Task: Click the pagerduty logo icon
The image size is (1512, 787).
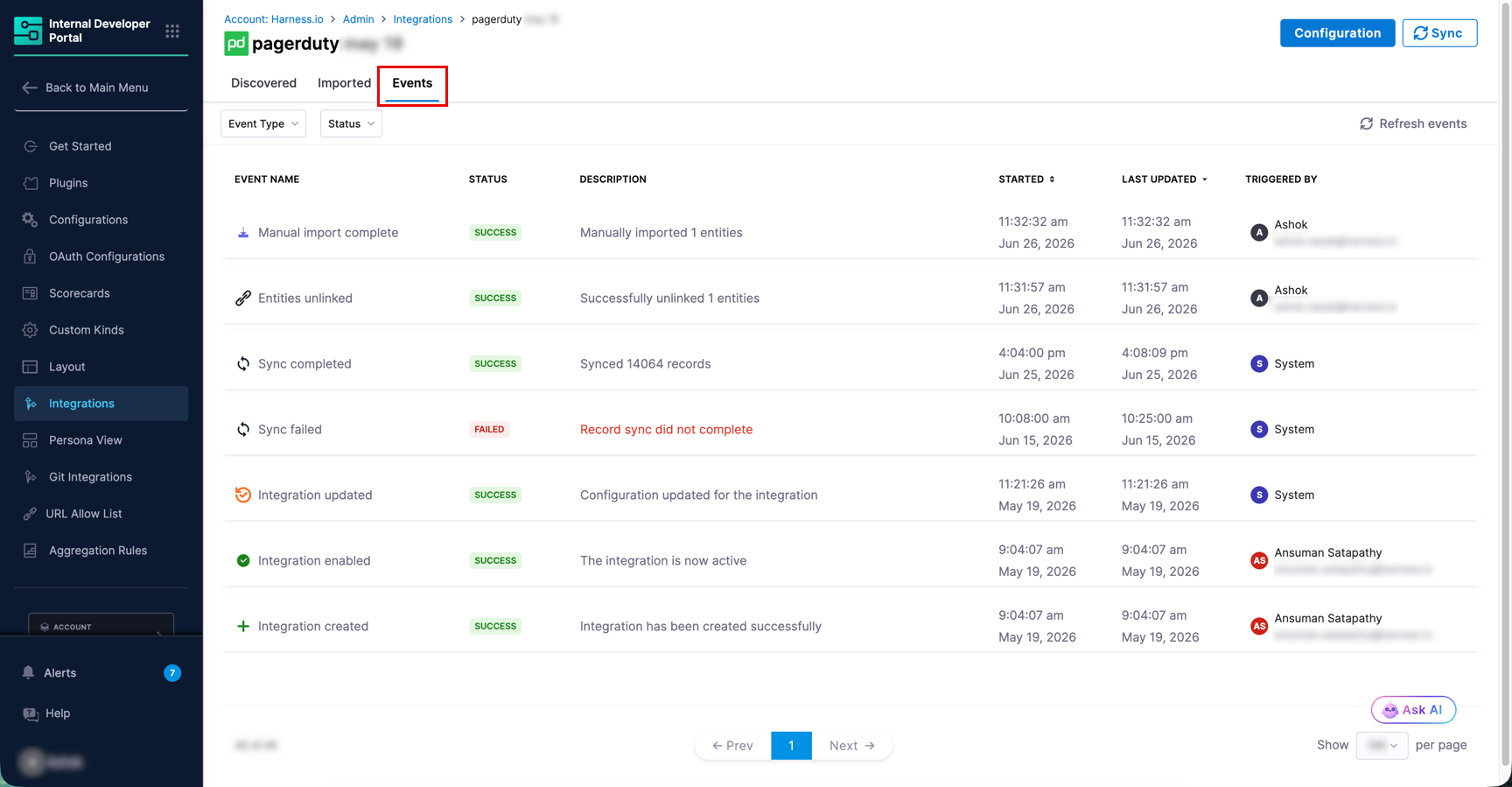Action: coord(236,43)
